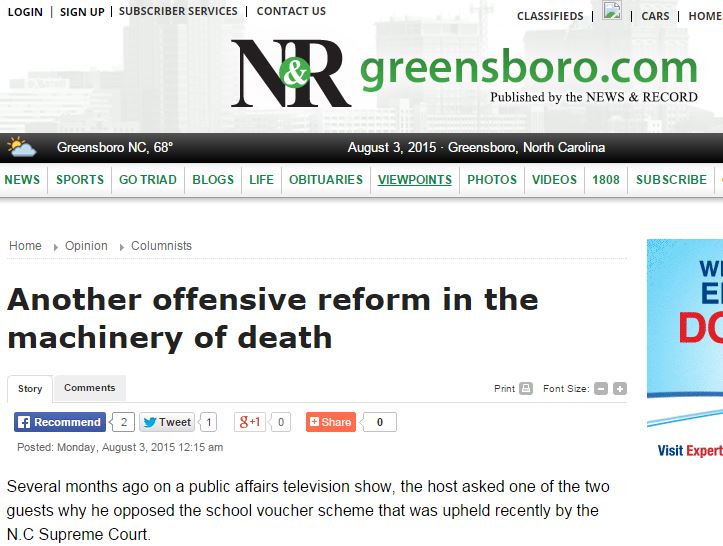Go to Home breadcrumb link
The image size is (723, 546).
point(25,246)
